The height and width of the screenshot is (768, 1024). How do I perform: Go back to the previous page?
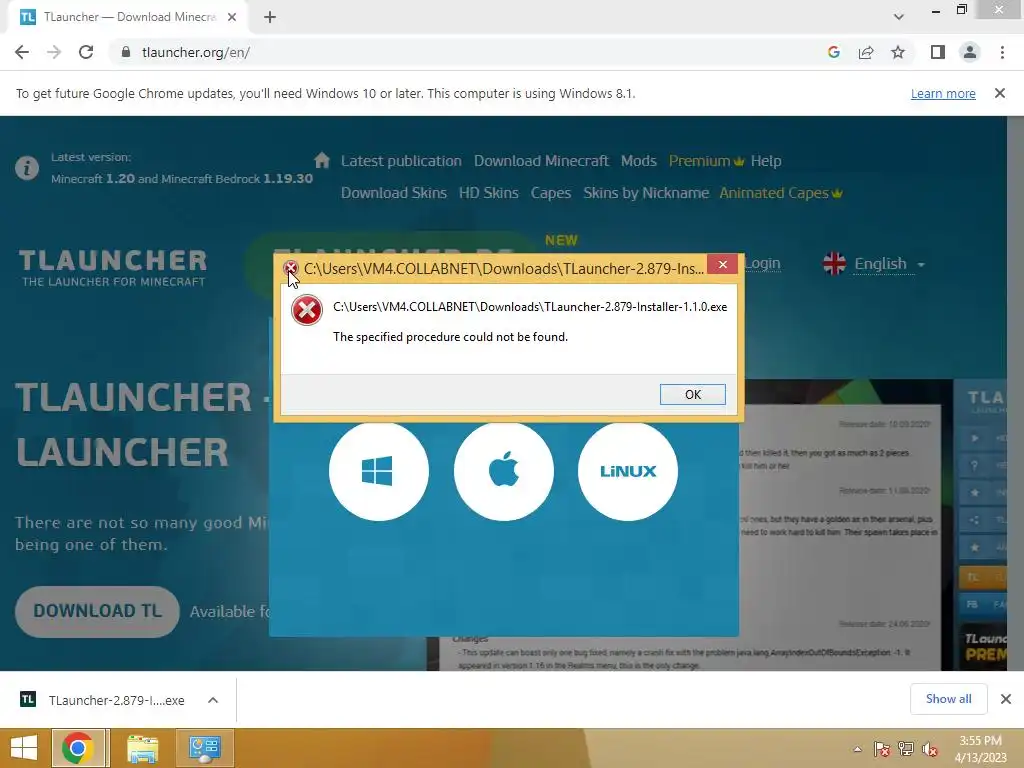[x=22, y=52]
